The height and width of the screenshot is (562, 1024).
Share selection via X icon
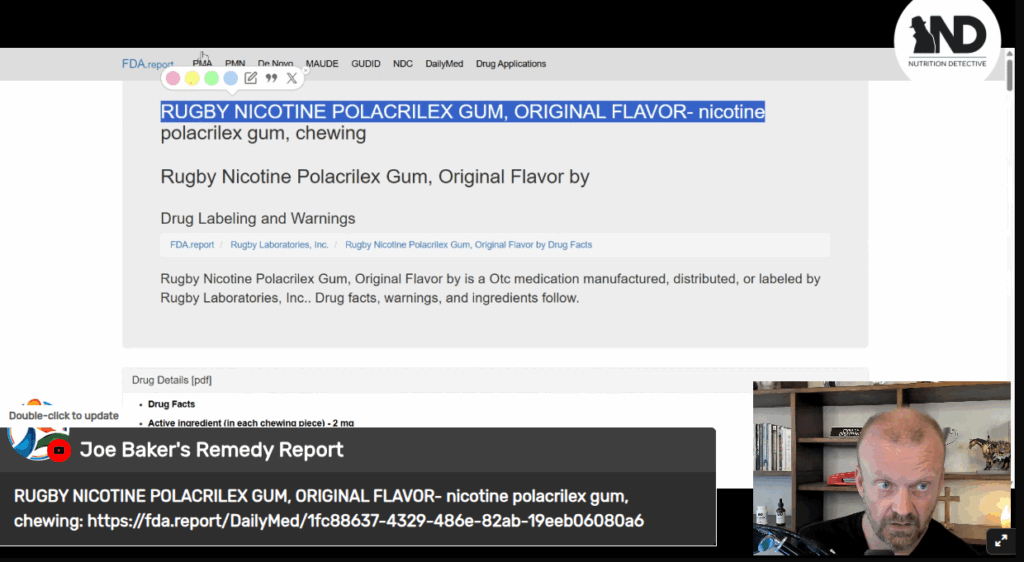point(292,78)
